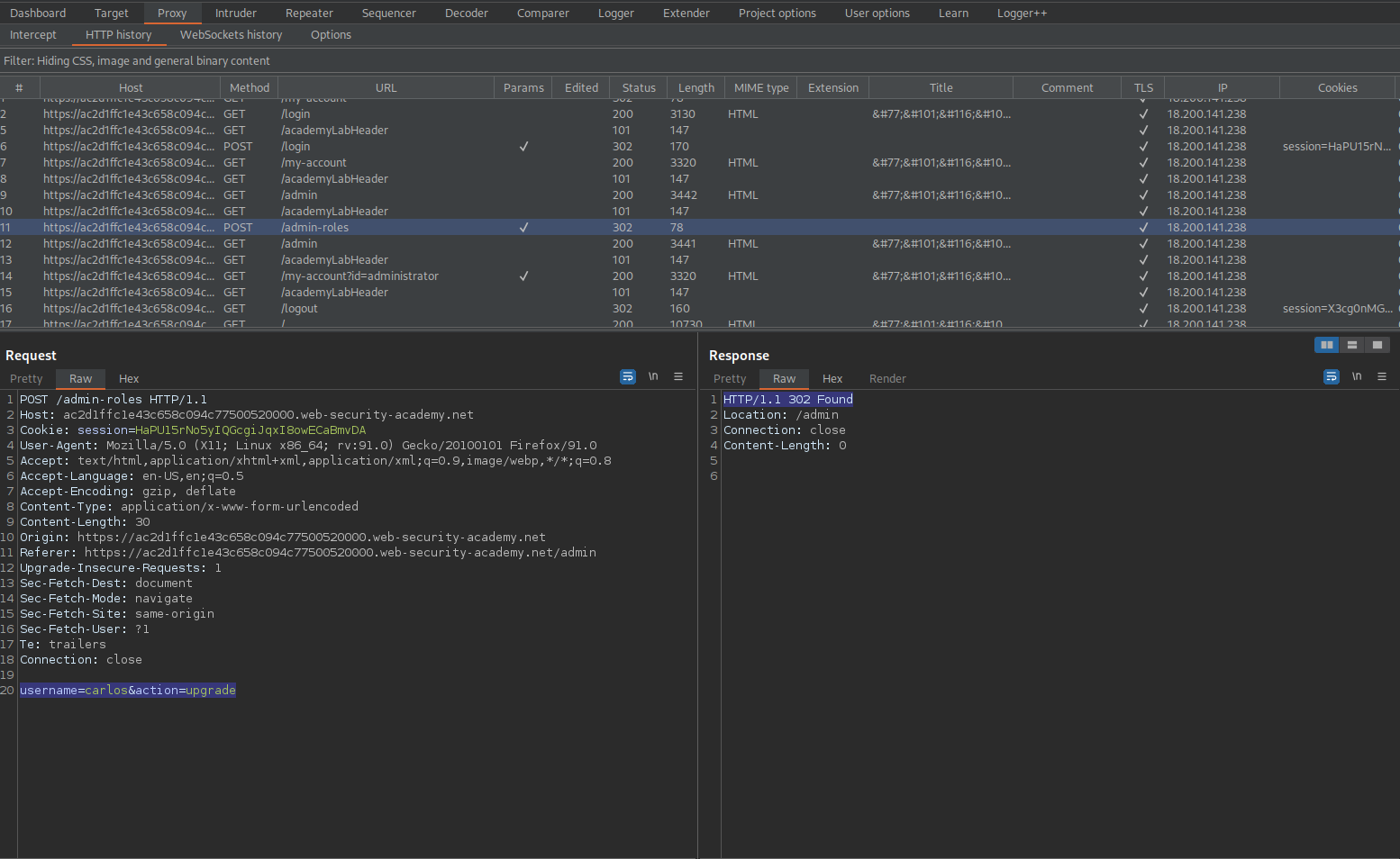Open User options tab
Viewport: 1400px width, 859px height.
coord(877,13)
